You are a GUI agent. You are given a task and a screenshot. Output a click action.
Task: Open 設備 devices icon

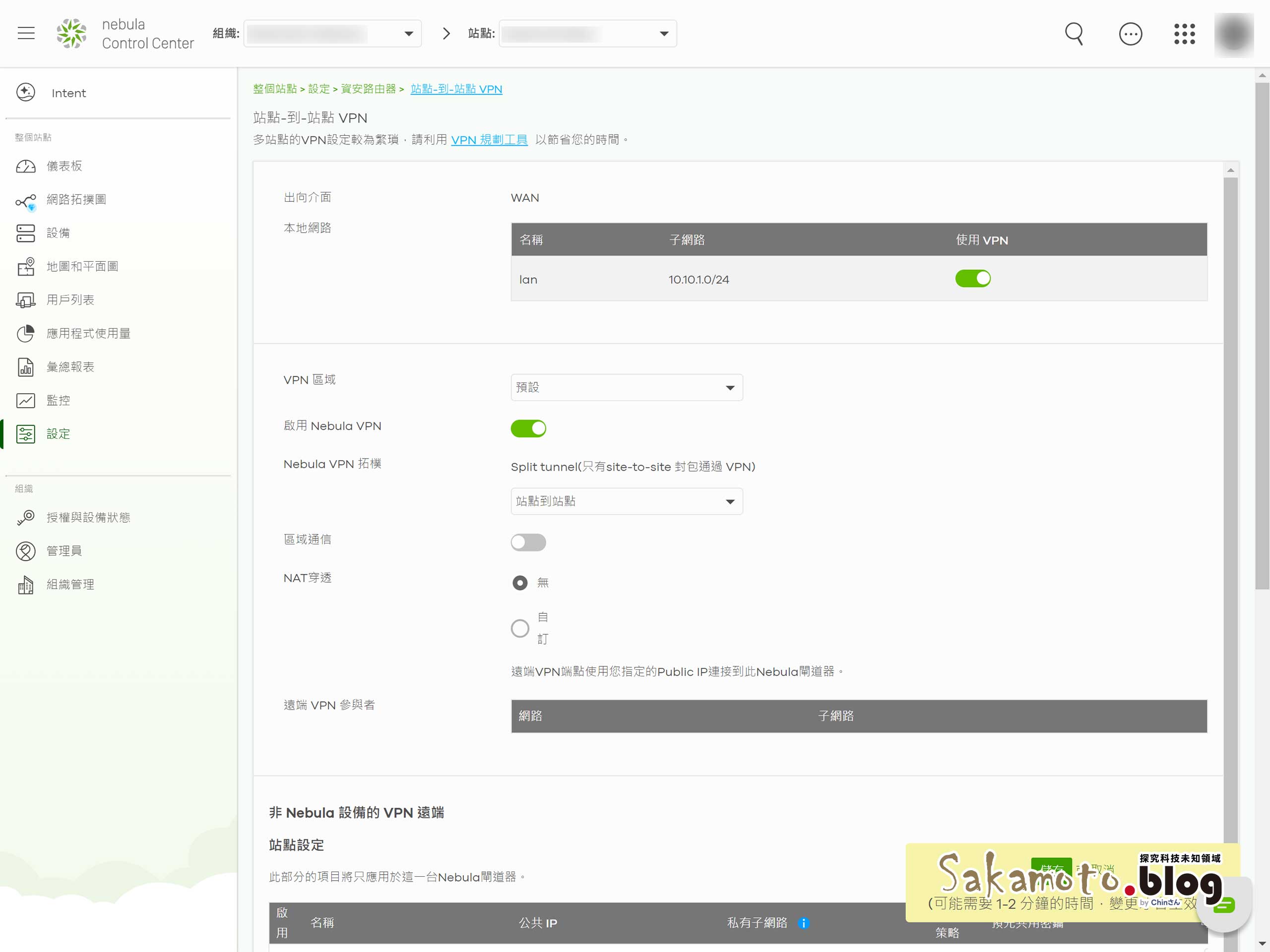[x=26, y=233]
